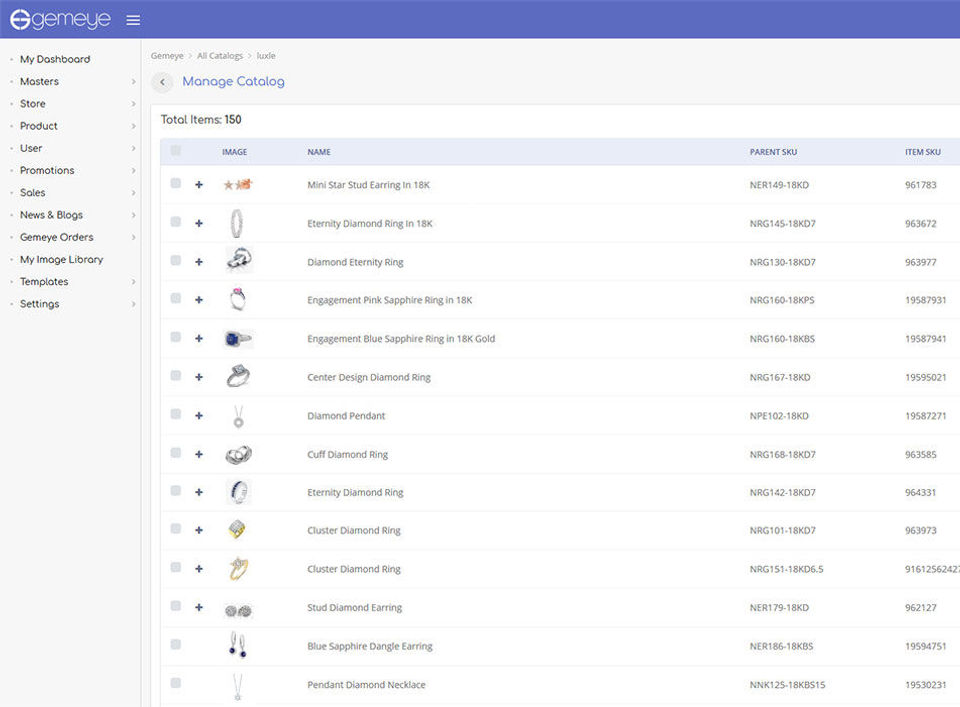
Task: Expand the Settings sidebar chevron
Action: pyautogui.click(x=133, y=304)
